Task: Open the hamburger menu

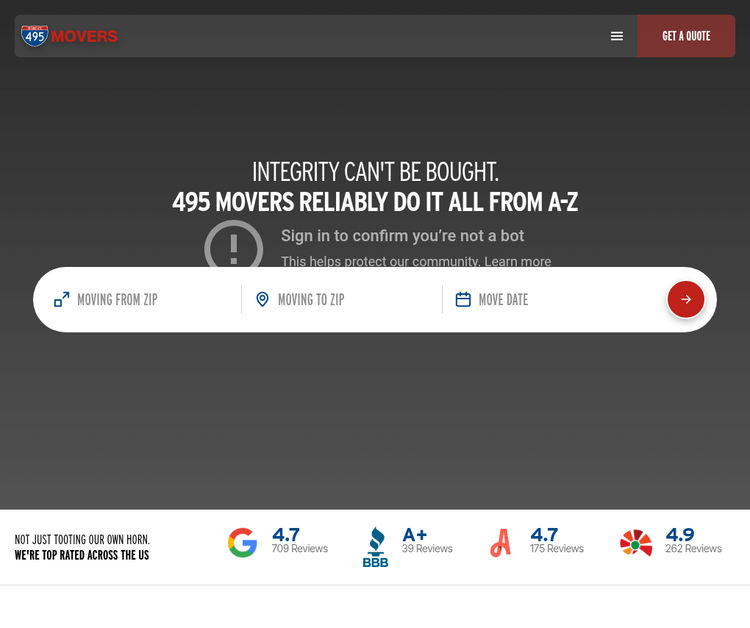Action: (617, 36)
